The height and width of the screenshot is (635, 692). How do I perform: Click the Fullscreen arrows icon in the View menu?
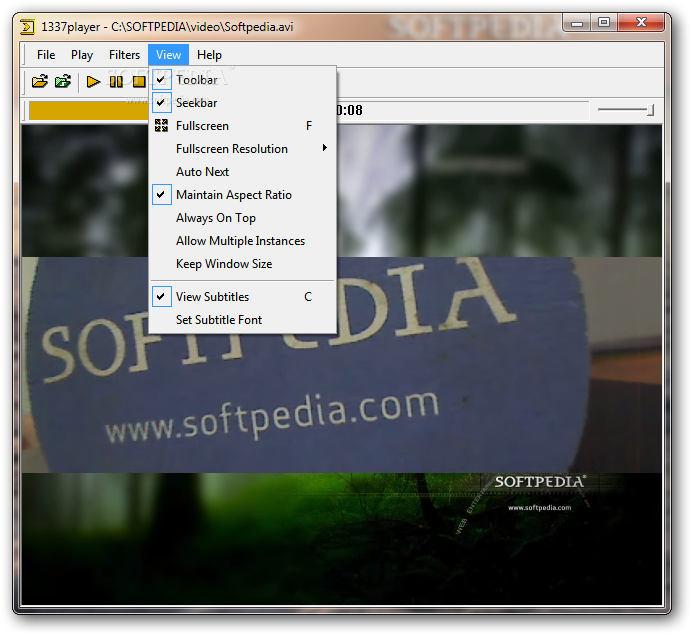pyautogui.click(x=162, y=126)
